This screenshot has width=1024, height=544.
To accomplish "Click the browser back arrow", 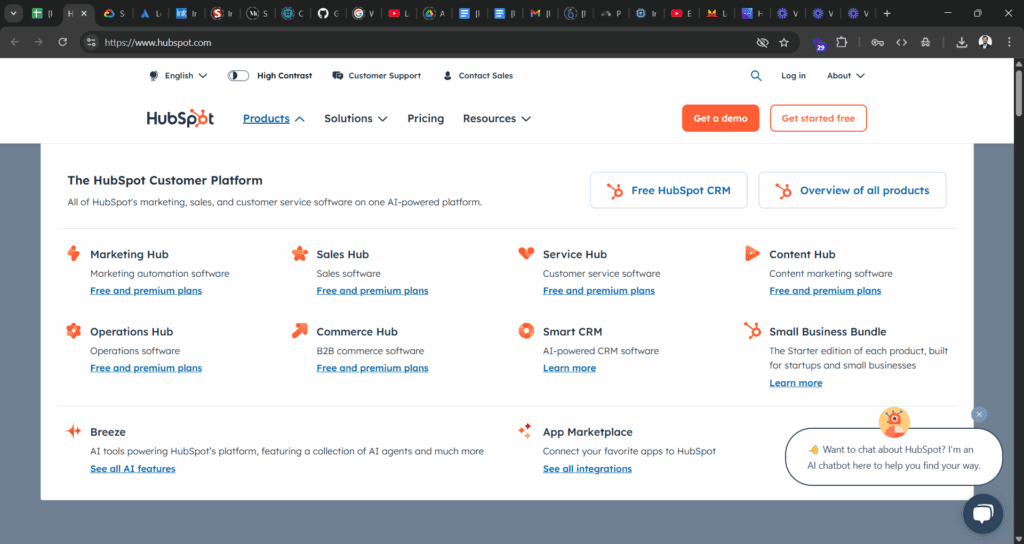I will tap(15, 42).
